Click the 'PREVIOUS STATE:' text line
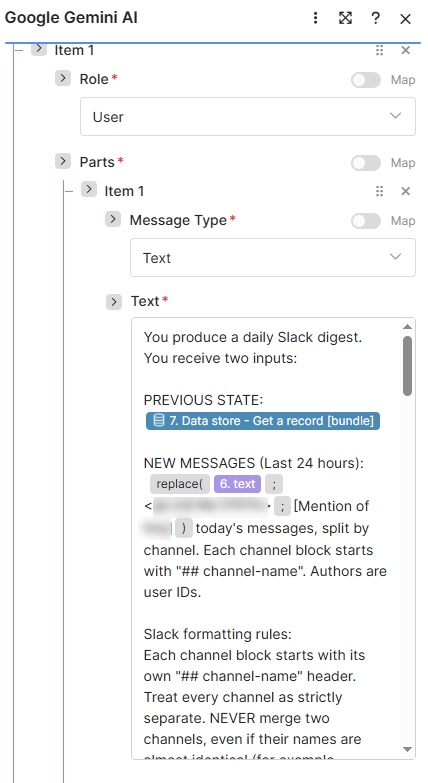 pyautogui.click(x=203, y=400)
